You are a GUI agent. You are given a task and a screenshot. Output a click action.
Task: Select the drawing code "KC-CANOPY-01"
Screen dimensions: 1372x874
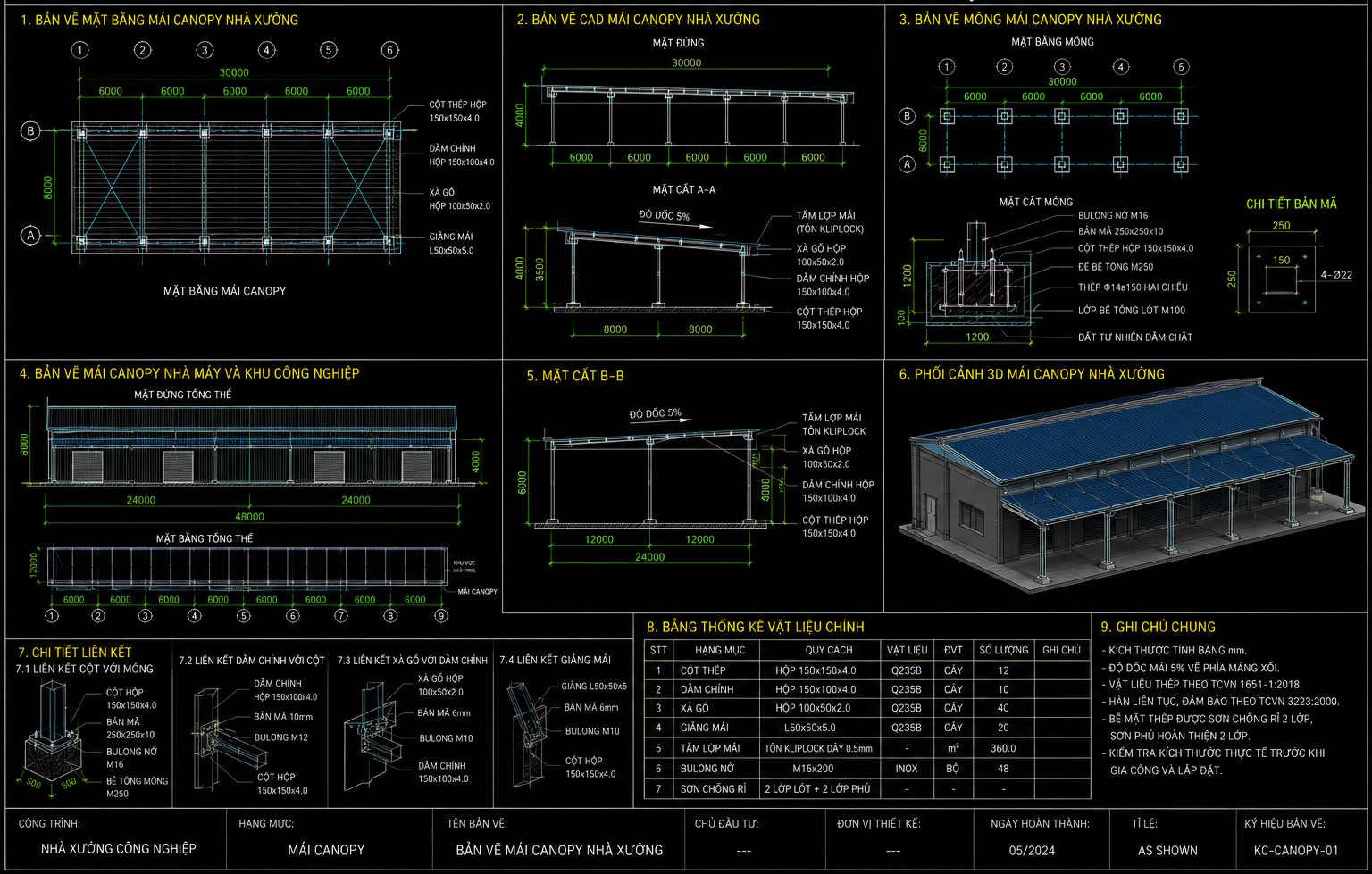[x=1296, y=851]
